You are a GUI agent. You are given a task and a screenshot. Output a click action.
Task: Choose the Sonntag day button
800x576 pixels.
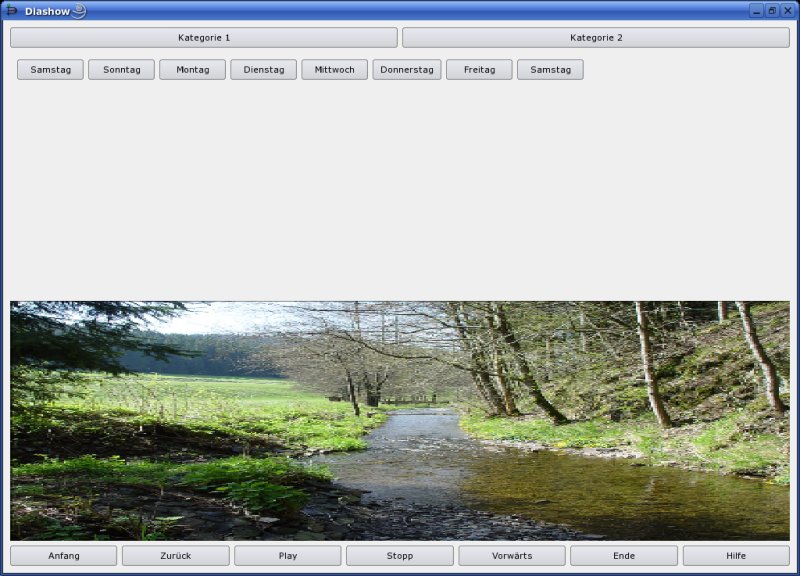point(121,70)
